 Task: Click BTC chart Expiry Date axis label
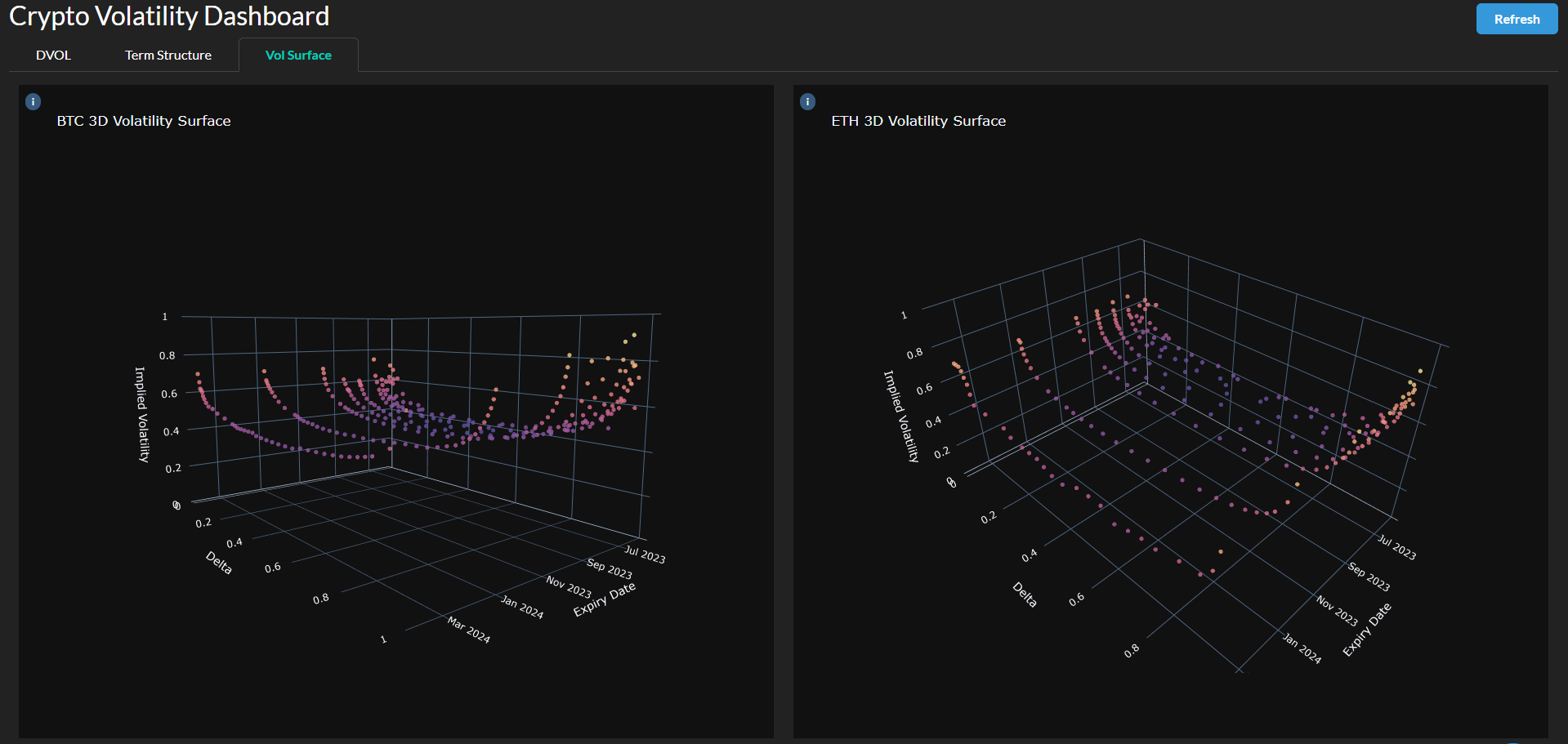605,599
